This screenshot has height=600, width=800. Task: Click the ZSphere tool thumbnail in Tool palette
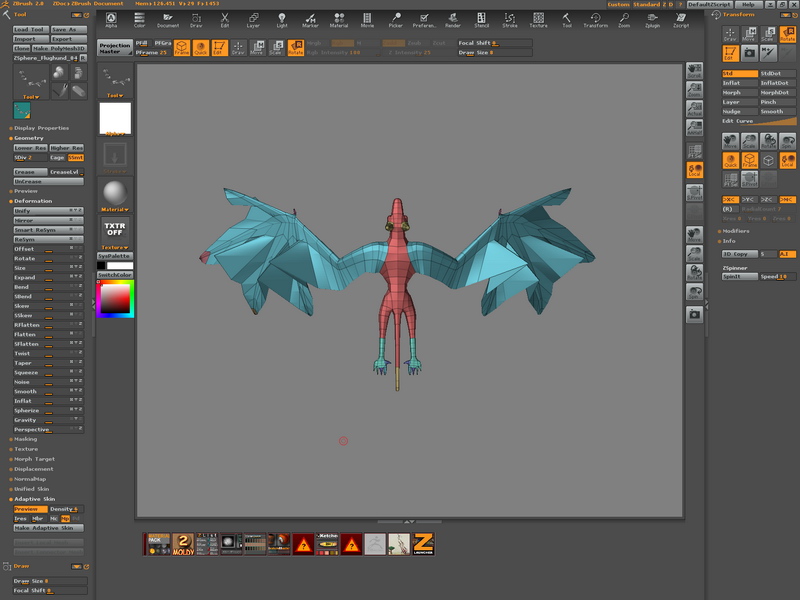click(x=31, y=82)
